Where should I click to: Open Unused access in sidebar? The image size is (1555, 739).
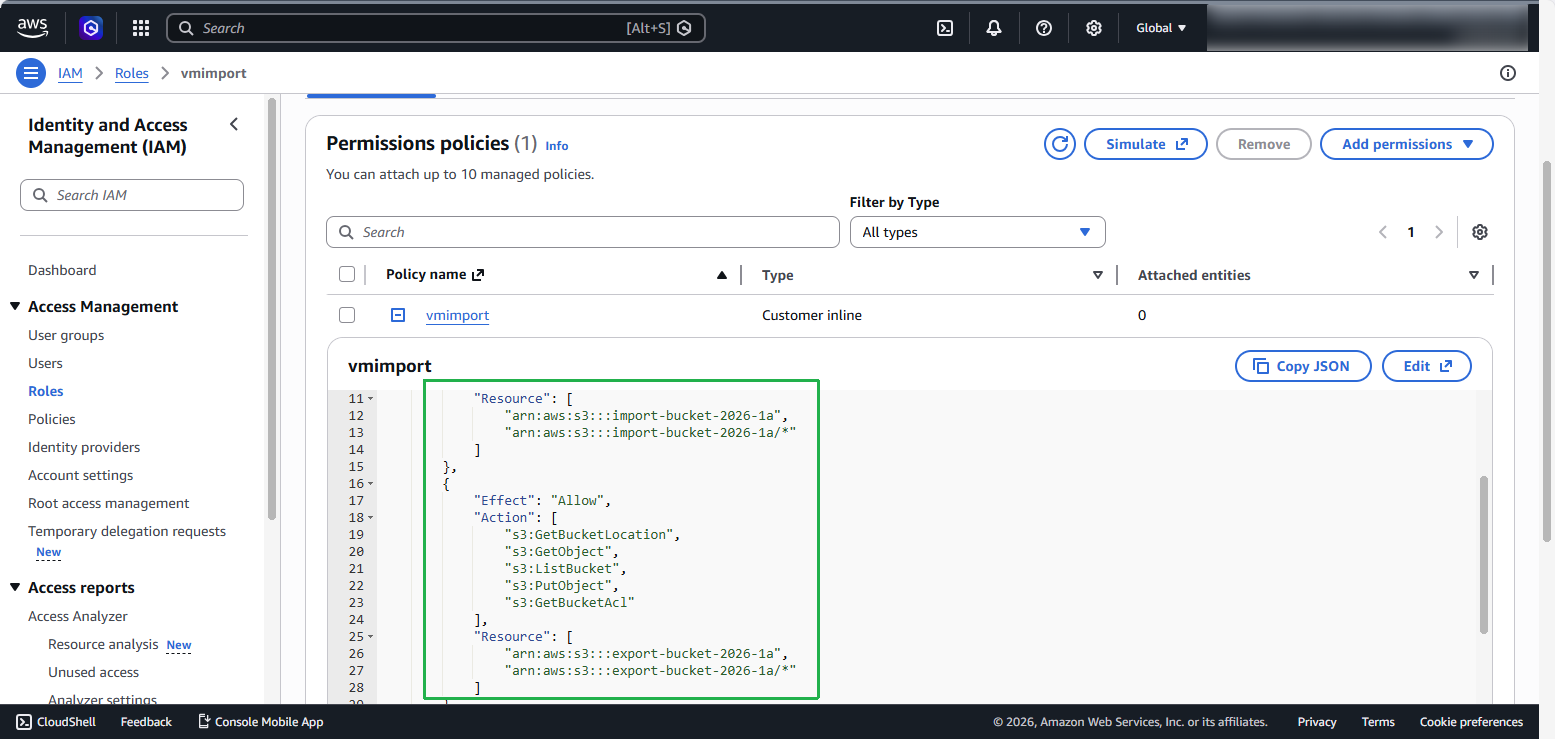93,672
